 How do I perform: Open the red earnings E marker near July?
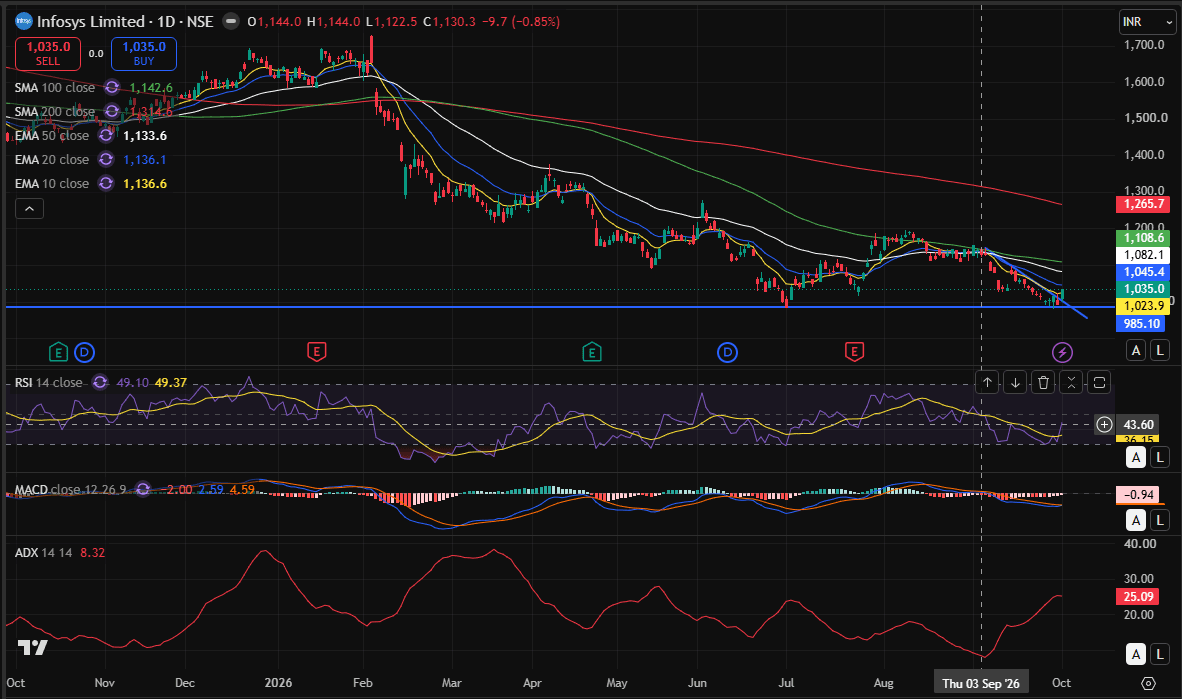point(854,351)
